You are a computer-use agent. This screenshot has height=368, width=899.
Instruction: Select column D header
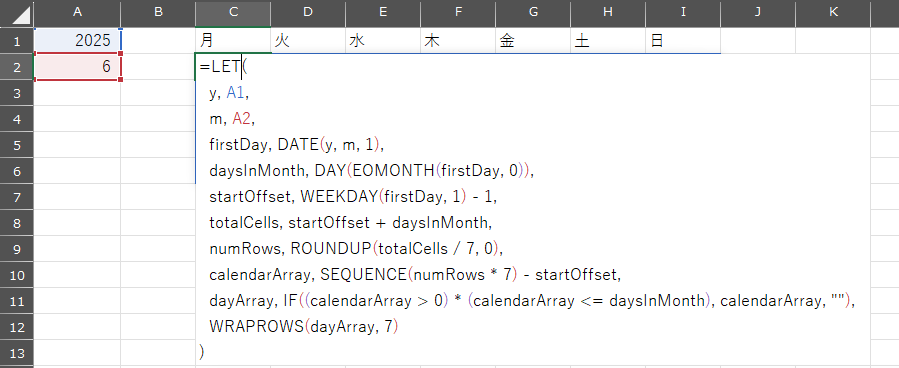point(308,14)
